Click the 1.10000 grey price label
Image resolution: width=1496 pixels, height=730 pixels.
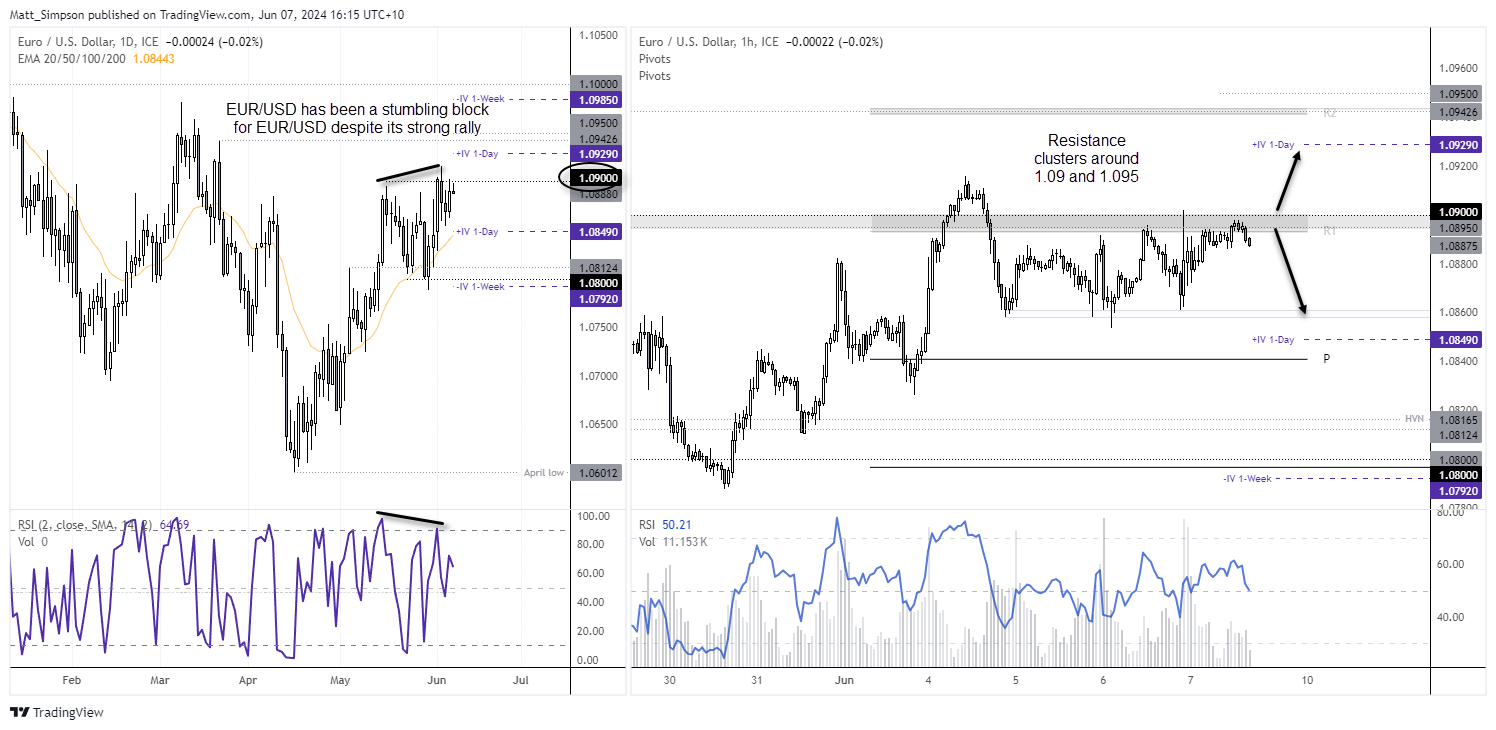click(x=595, y=84)
